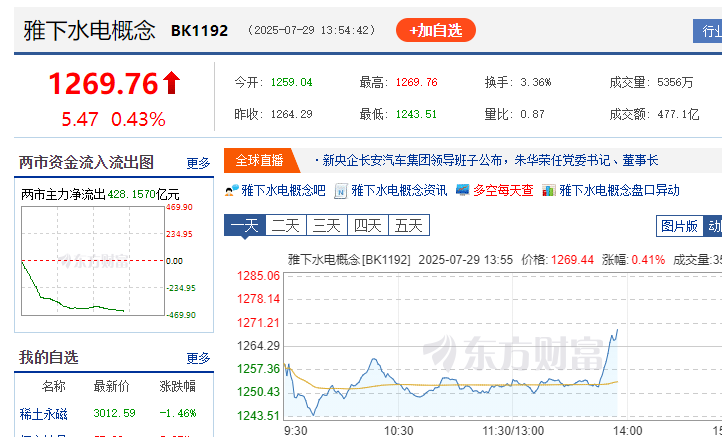Viewport: 722px width, 437px height.
Task: Open 更多 beside 两市资金流入流出图
Action: [198, 163]
